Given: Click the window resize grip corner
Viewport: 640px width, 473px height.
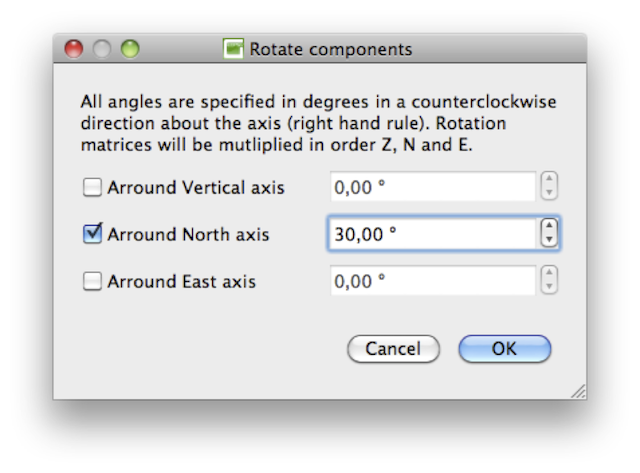Looking at the screenshot, I should click(577, 391).
